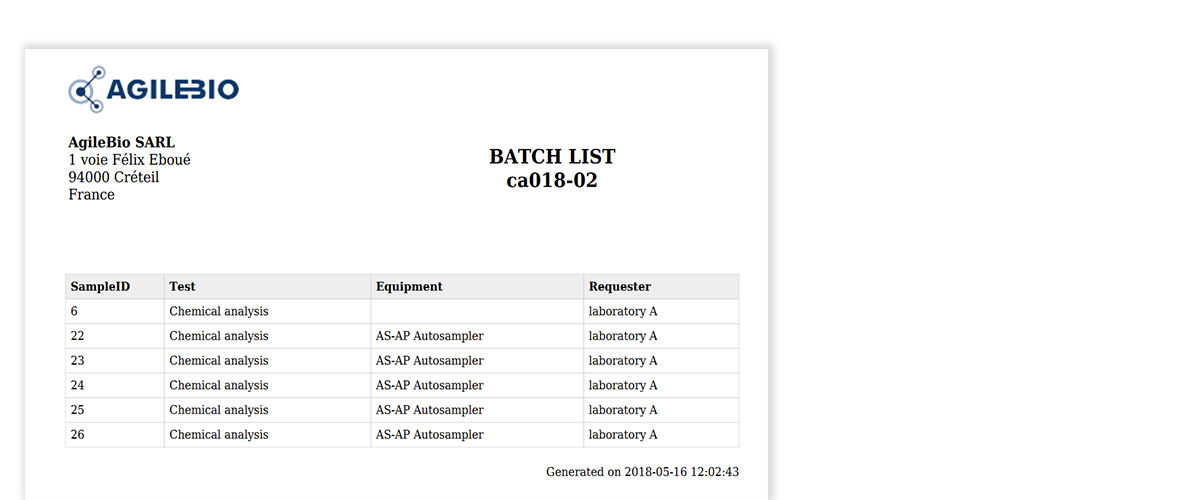Click the empty Equipment cell of sample 6

coord(477,311)
